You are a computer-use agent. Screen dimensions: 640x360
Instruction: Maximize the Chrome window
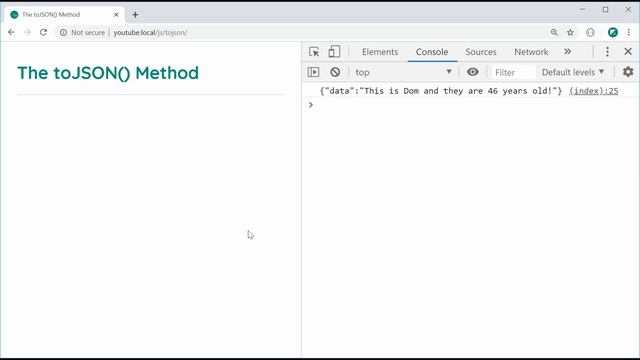tap(605, 9)
